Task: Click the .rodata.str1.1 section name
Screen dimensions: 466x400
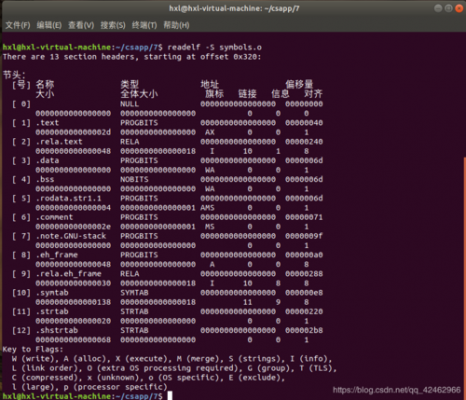Action: 69,198
